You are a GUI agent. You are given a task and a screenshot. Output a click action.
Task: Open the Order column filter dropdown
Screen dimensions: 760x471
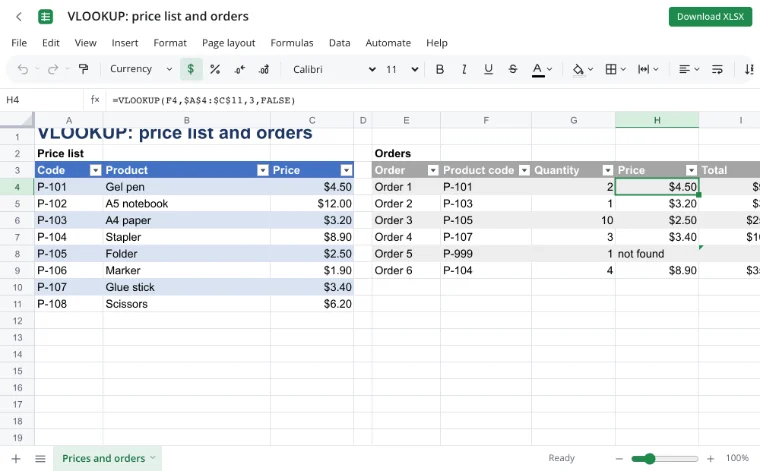[433, 170]
